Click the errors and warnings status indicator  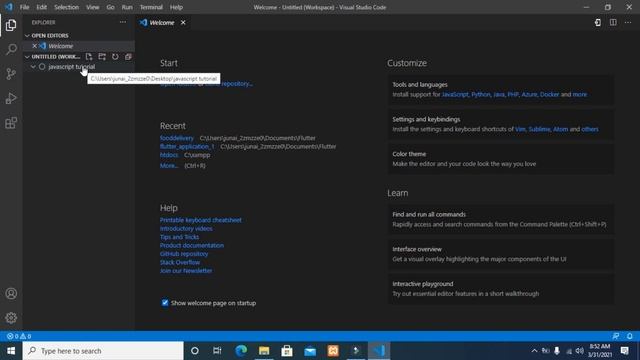point(19,336)
